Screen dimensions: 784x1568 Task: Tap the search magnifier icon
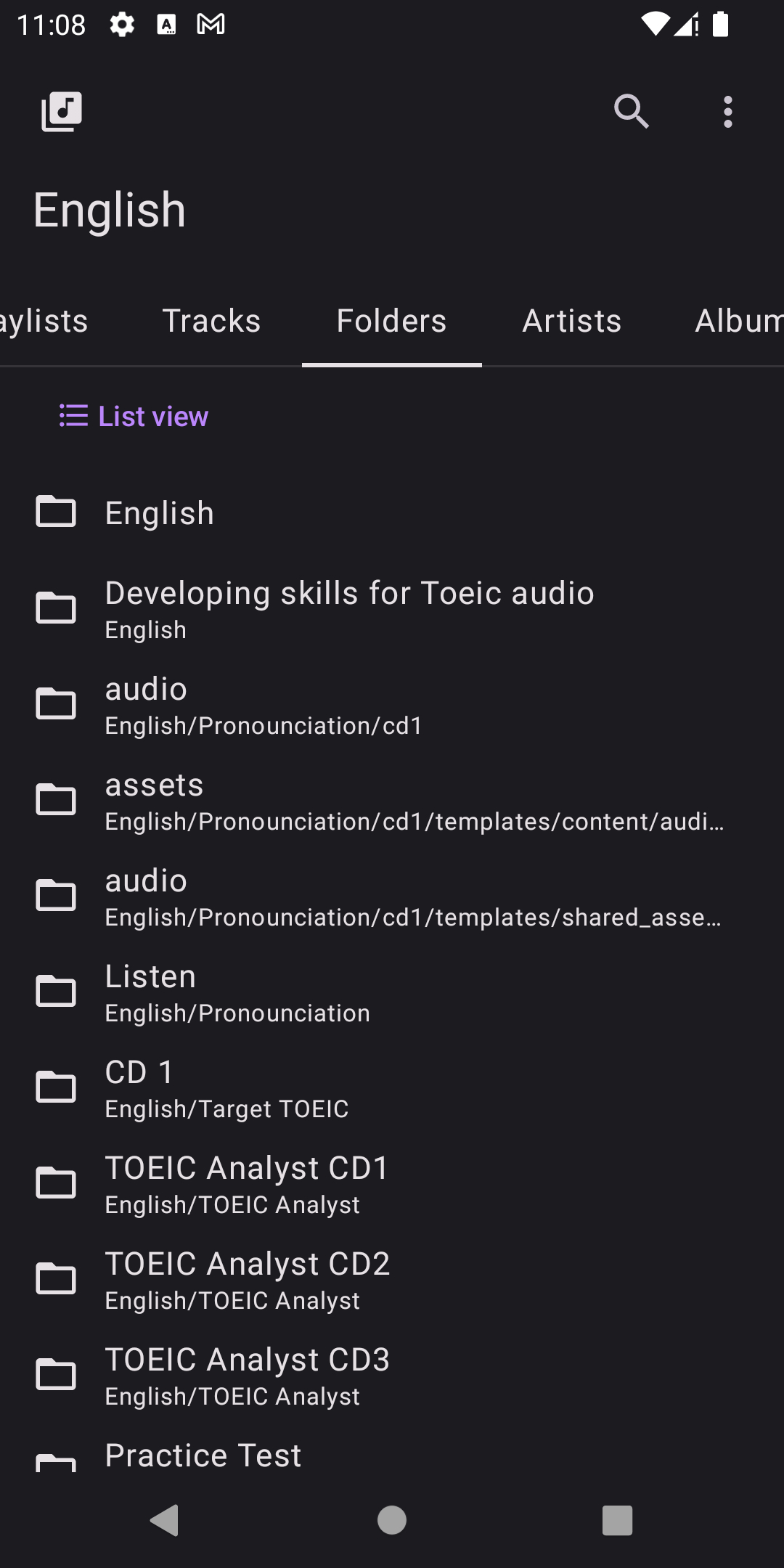tap(632, 112)
